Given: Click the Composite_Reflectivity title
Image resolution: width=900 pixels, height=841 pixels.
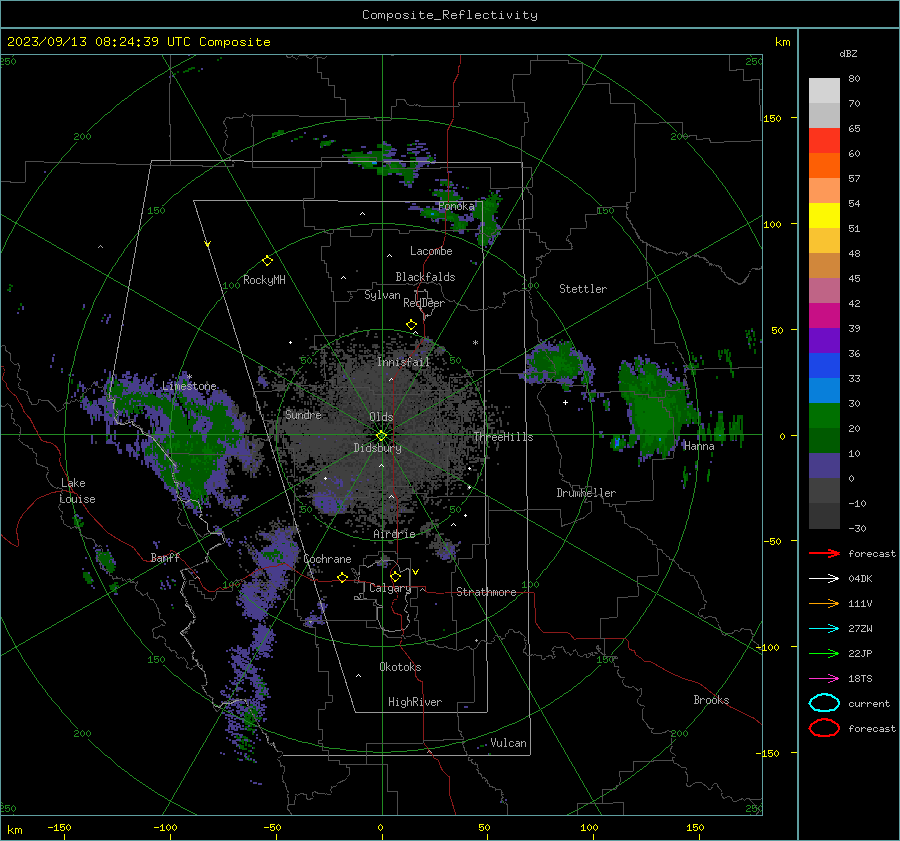Looking at the screenshot, I should coord(450,15).
